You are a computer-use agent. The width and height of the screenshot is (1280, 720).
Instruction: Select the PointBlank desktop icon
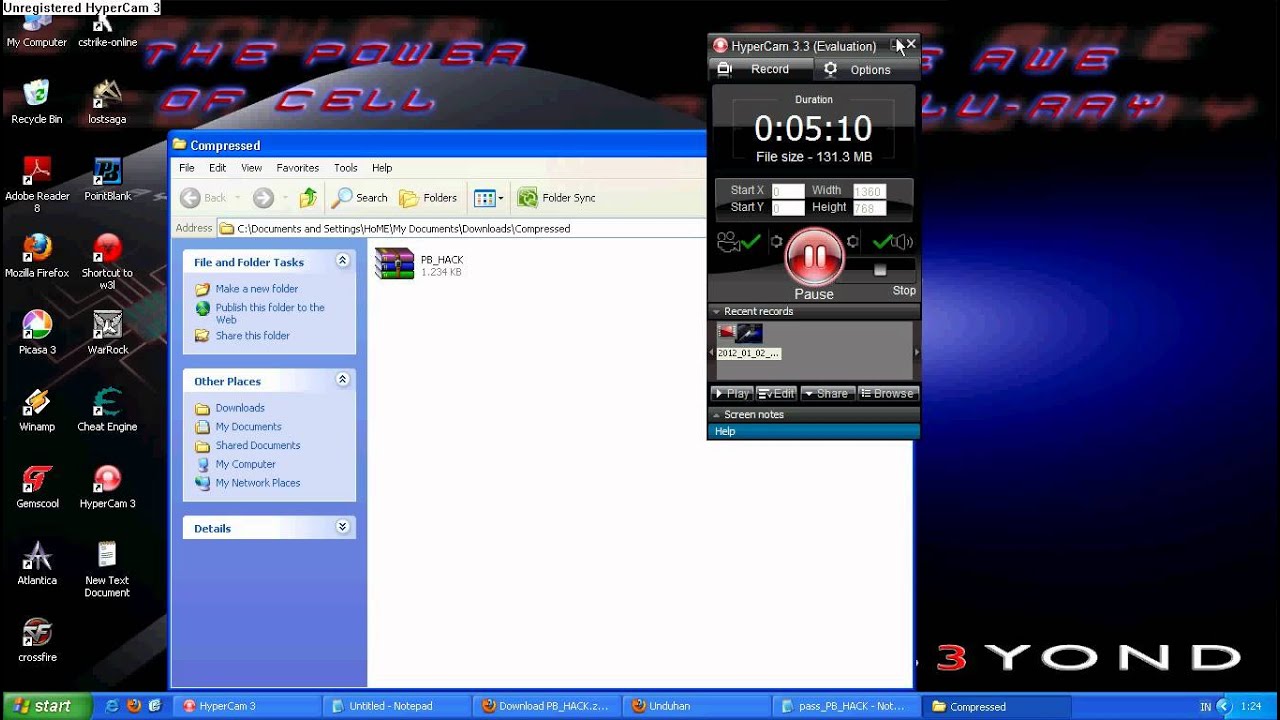coord(107,179)
